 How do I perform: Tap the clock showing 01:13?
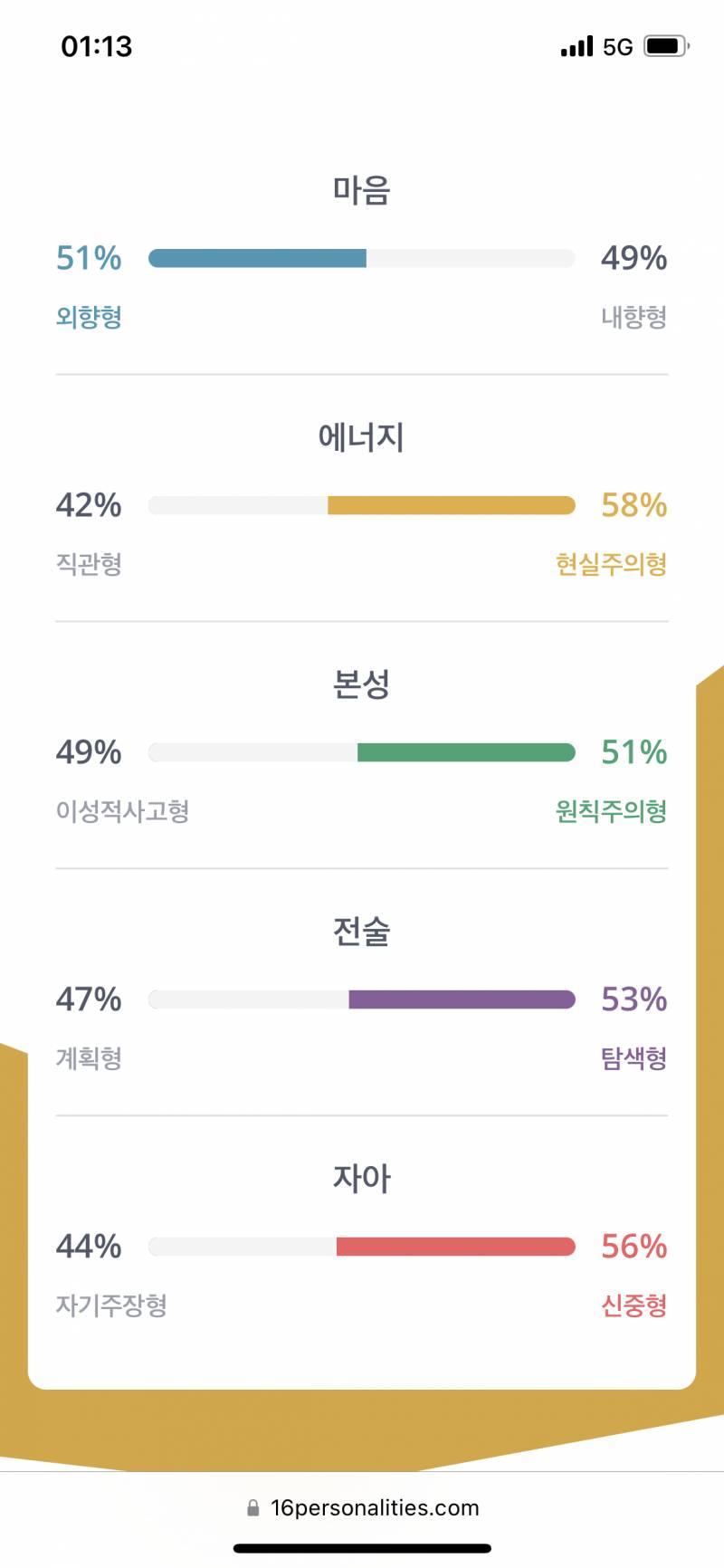point(96,45)
